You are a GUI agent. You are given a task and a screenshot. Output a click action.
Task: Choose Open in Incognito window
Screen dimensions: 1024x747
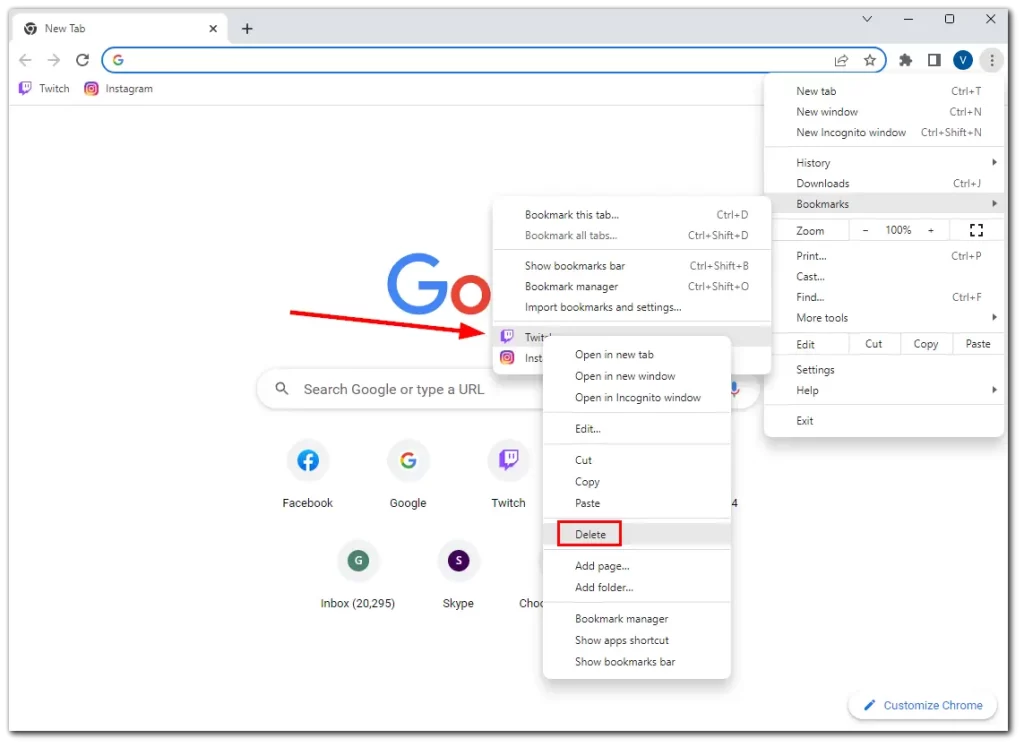(x=637, y=398)
